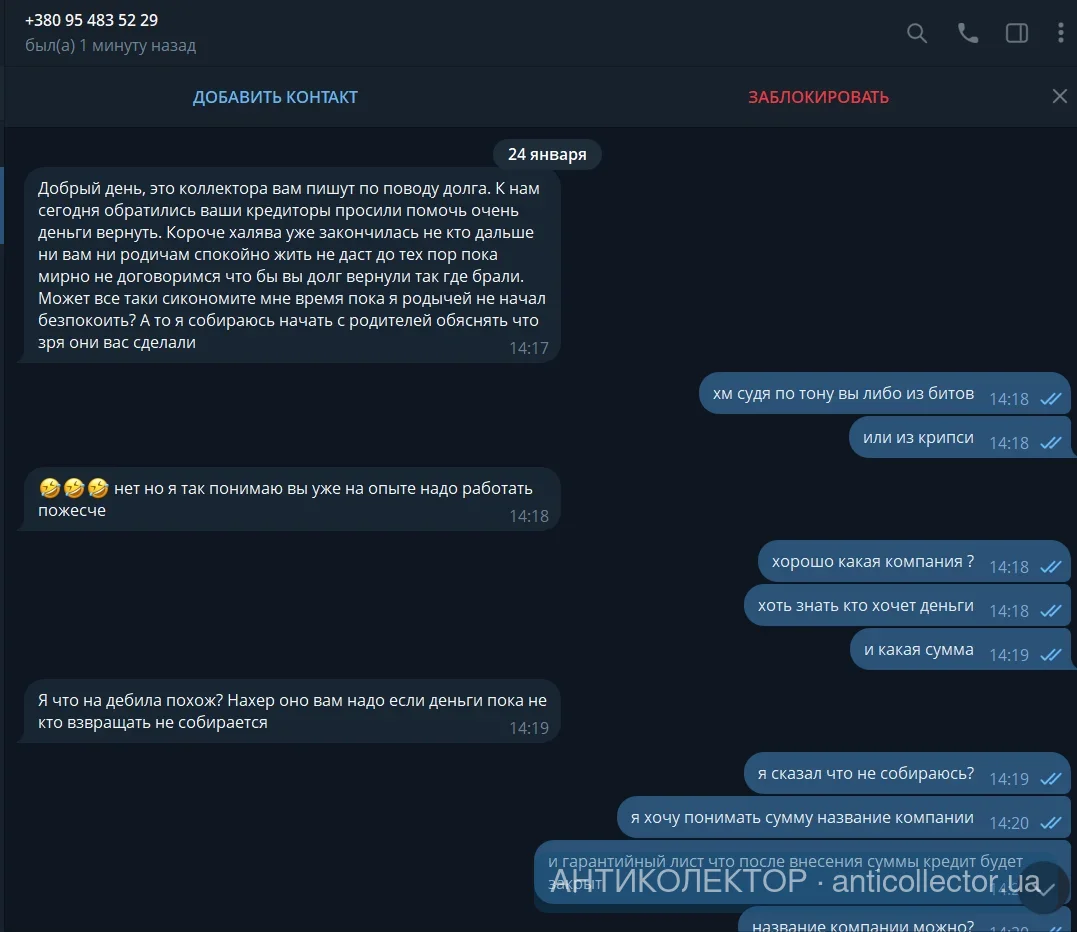Open the three-dot chat options menu

[1061, 33]
